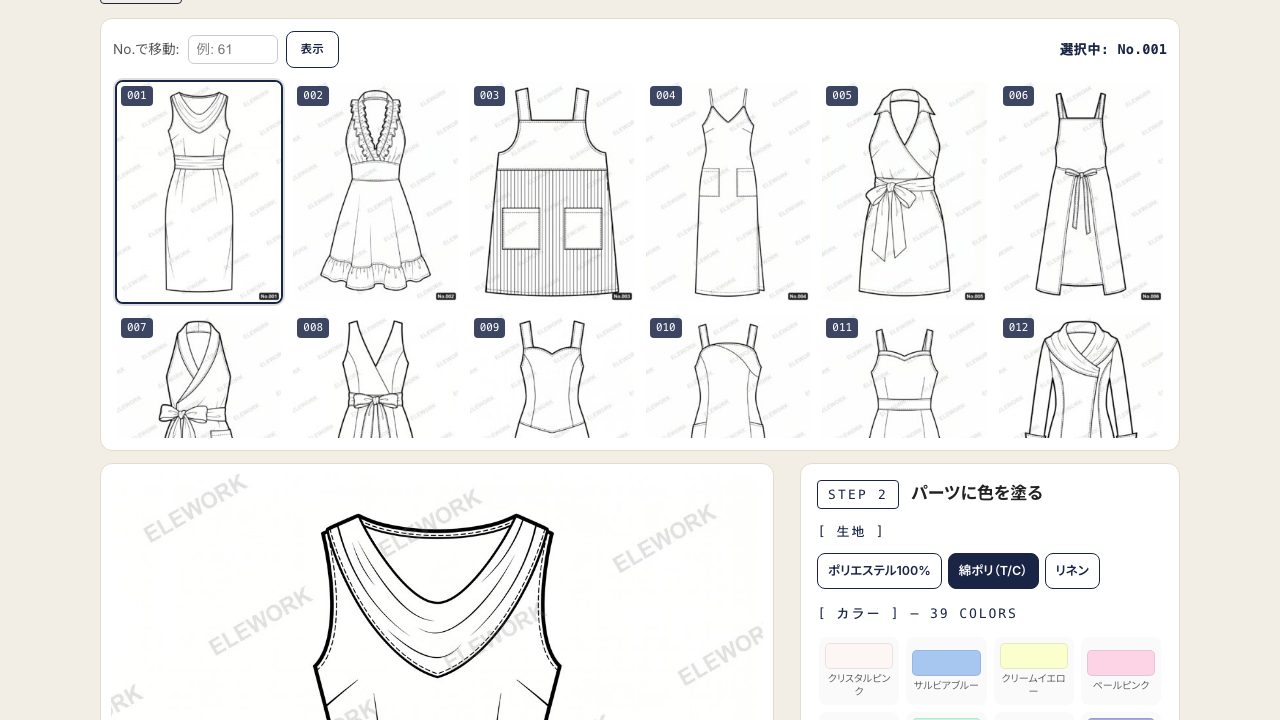
Task: Select shawl collar jacket thumbnail 012
Action: [x=1081, y=376]
